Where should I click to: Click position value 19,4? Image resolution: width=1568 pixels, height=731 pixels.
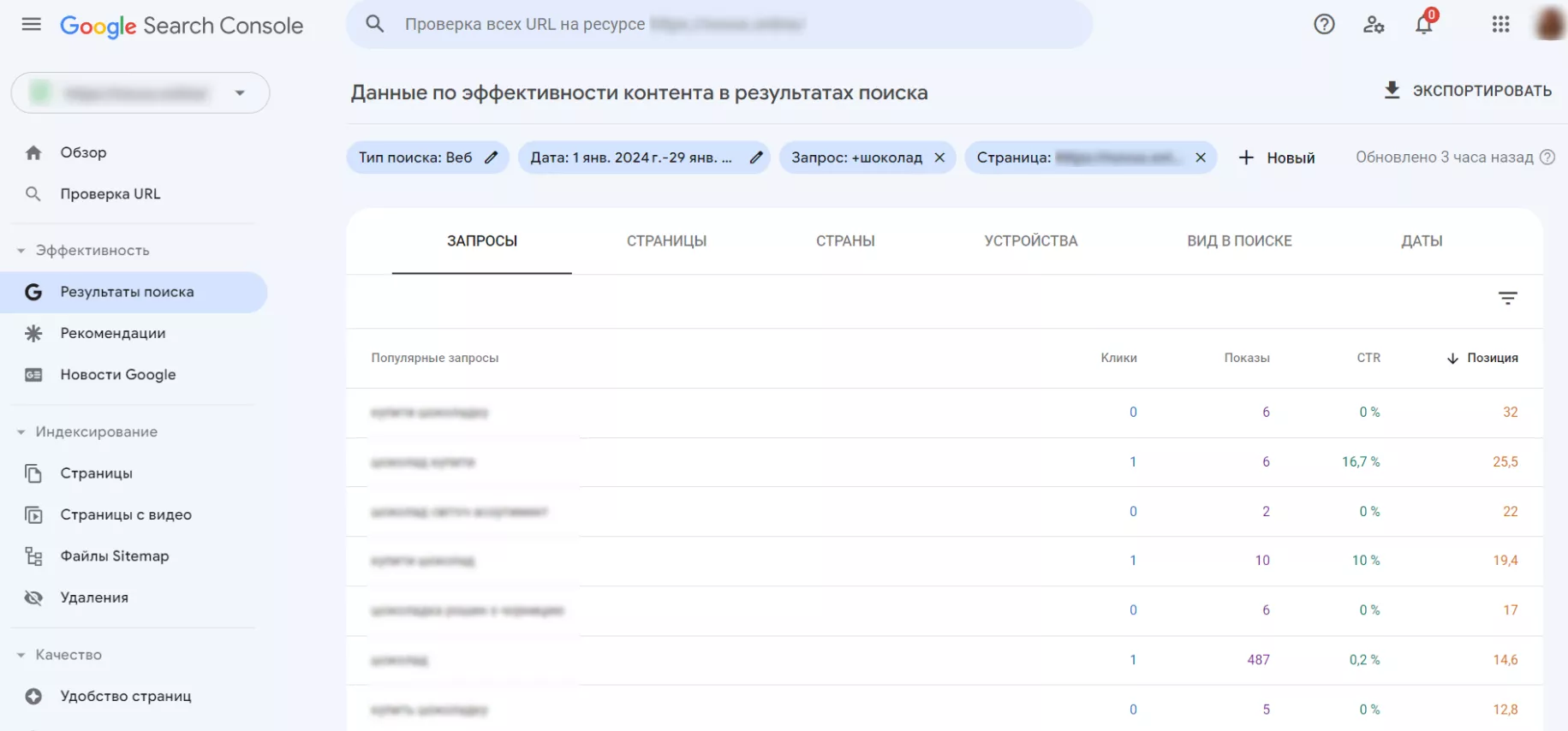1505,561
